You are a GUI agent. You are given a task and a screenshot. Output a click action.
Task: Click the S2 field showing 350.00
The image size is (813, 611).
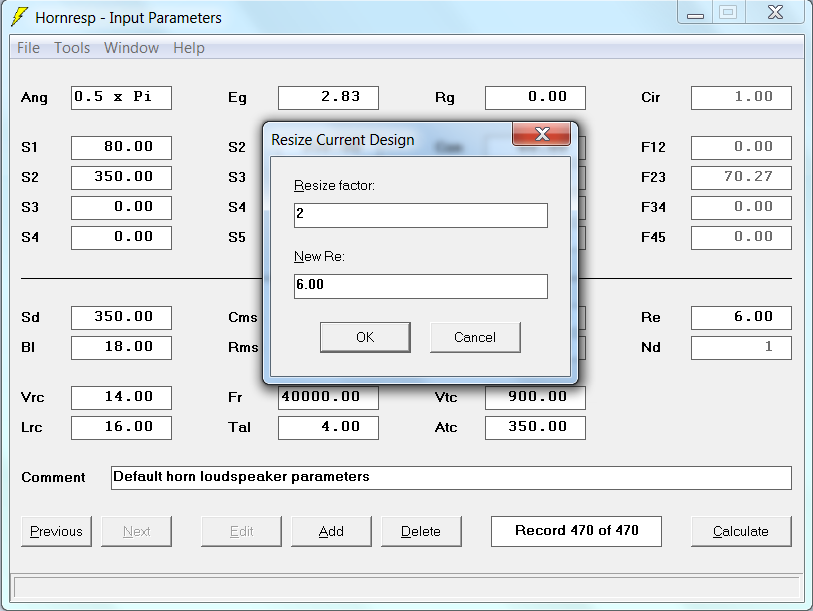[x=121, y=178]
